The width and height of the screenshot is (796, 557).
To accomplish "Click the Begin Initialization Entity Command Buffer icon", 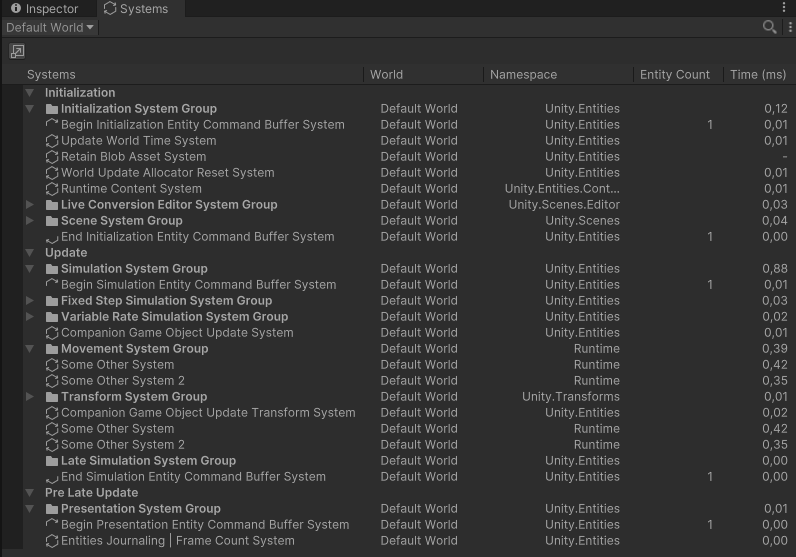I will (52, 125).
